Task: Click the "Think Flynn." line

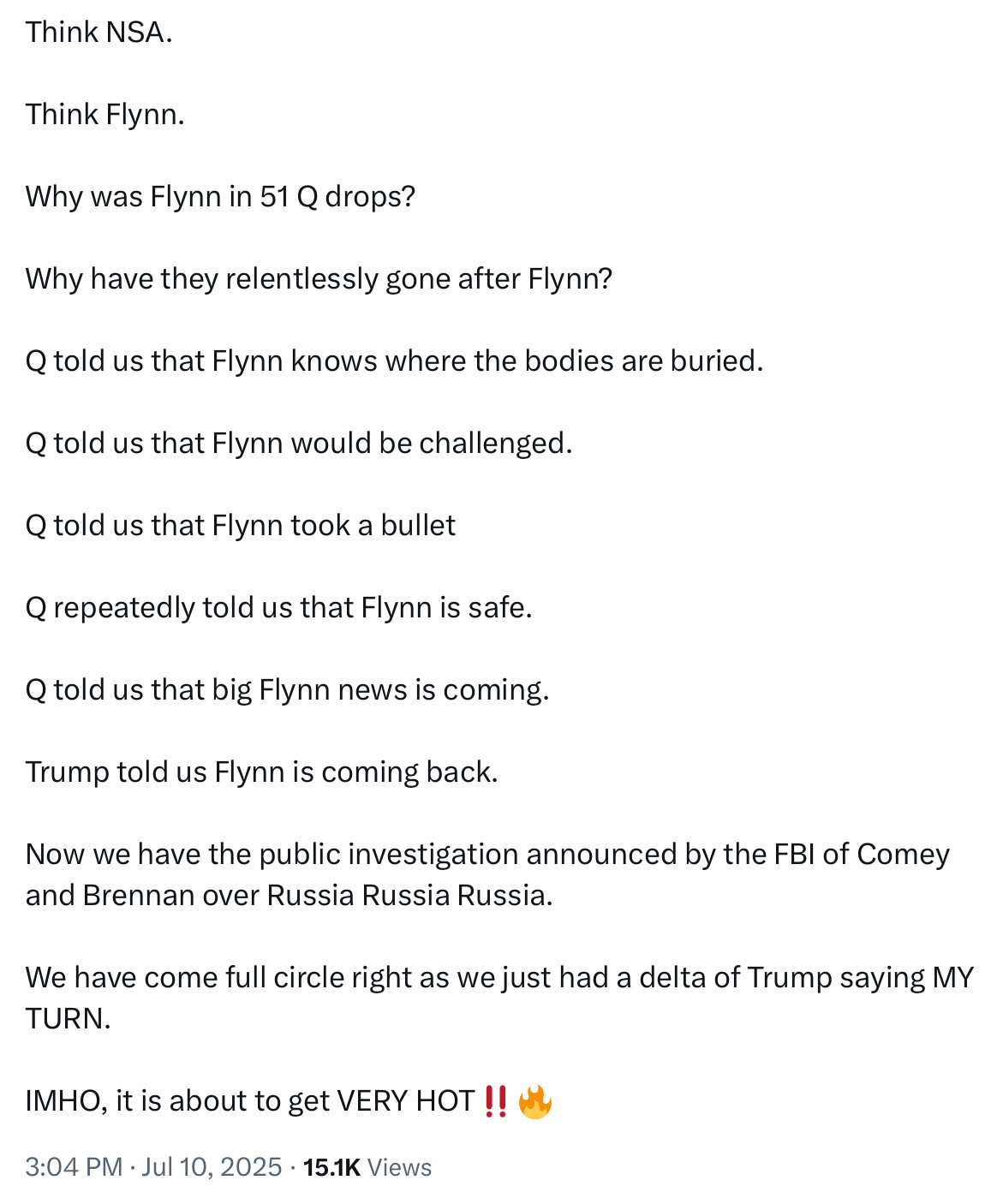Action: pyautogui.click(x=104, y=115)
